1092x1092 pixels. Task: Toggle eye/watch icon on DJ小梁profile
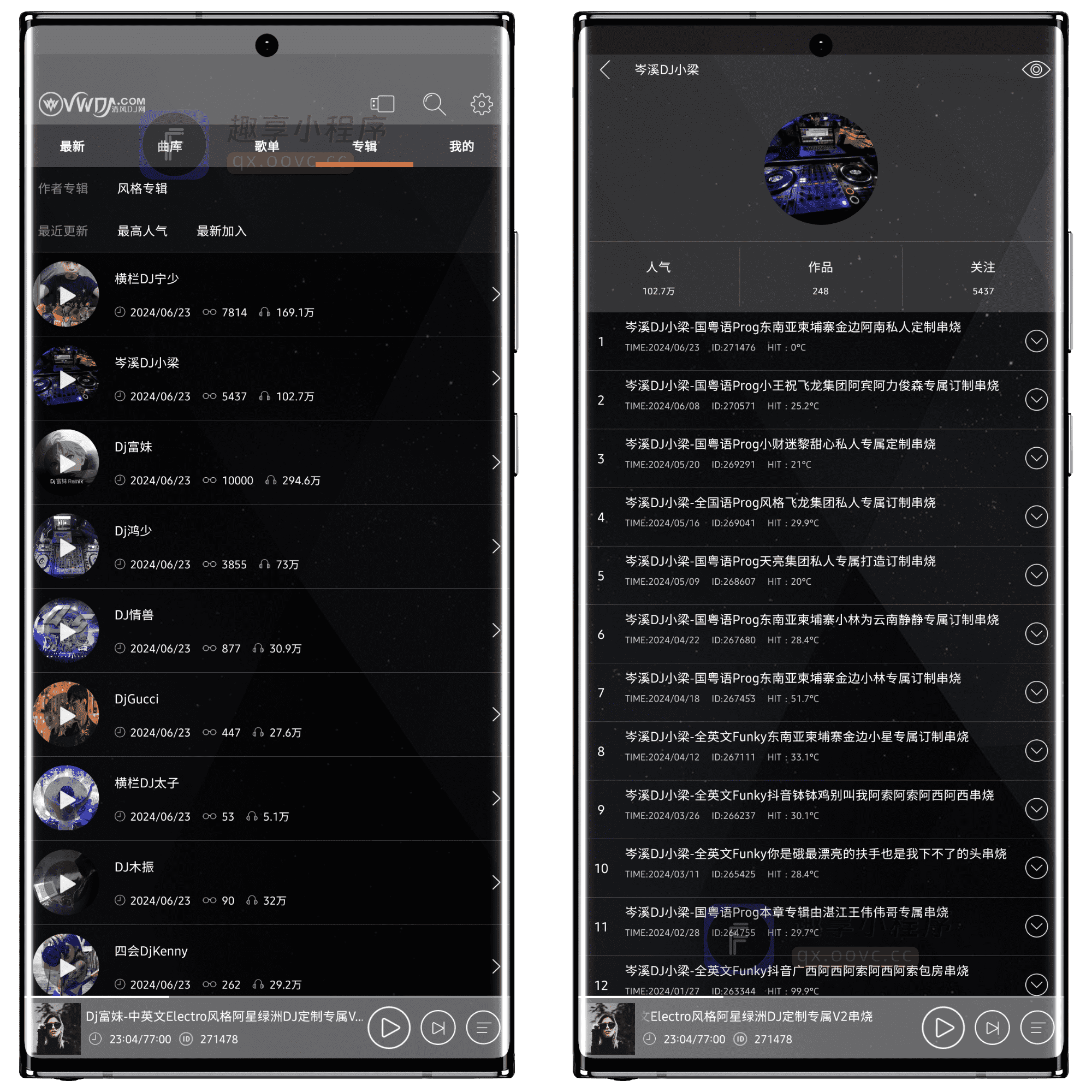point(1038,71)
